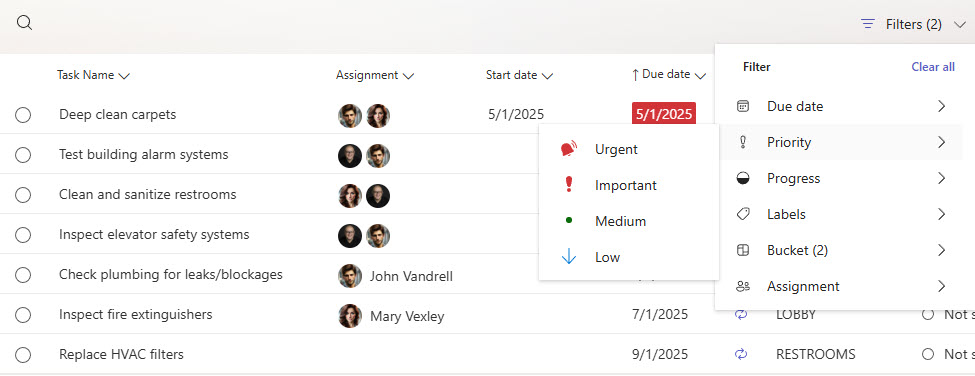
Task: Click the Filters funnel lines icon
Action: pyautogui.click(x=867, y=24)
